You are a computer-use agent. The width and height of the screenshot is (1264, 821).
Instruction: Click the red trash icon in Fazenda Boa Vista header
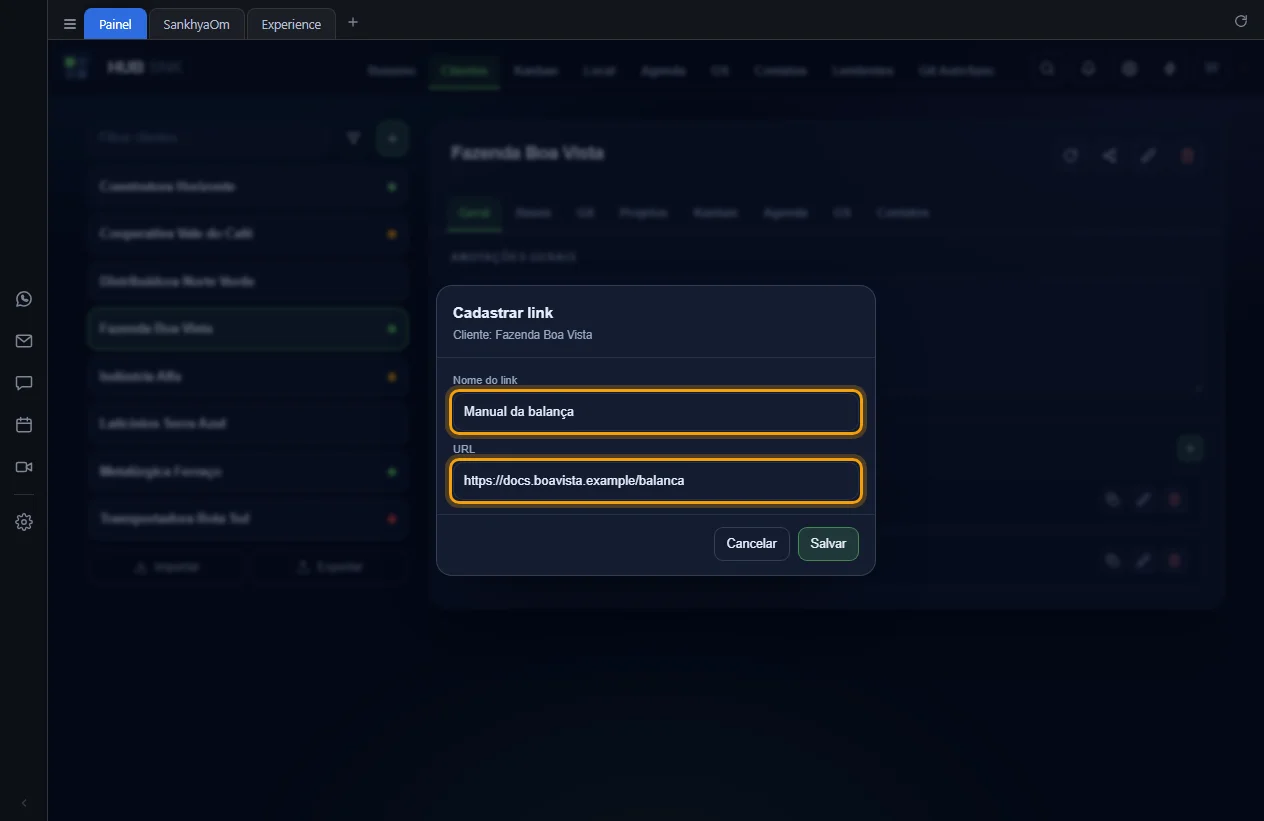1187,155
